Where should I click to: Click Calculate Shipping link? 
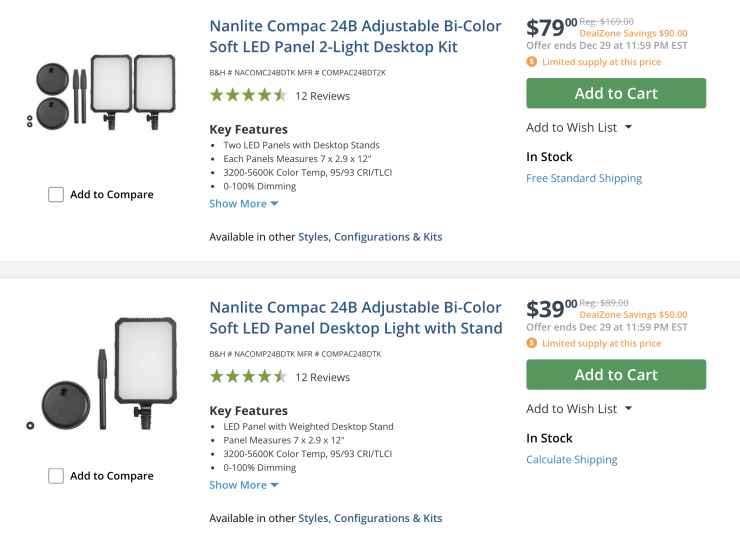(572, 460)
